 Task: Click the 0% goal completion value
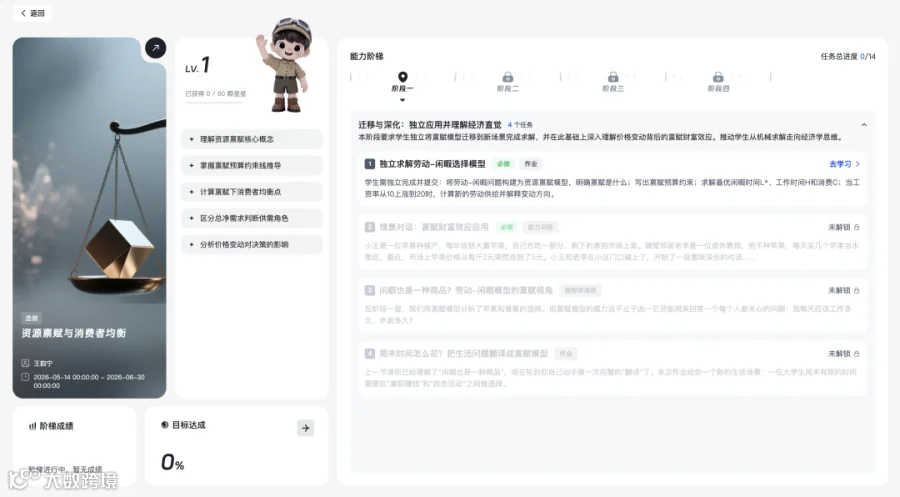(x=172, y=462)
